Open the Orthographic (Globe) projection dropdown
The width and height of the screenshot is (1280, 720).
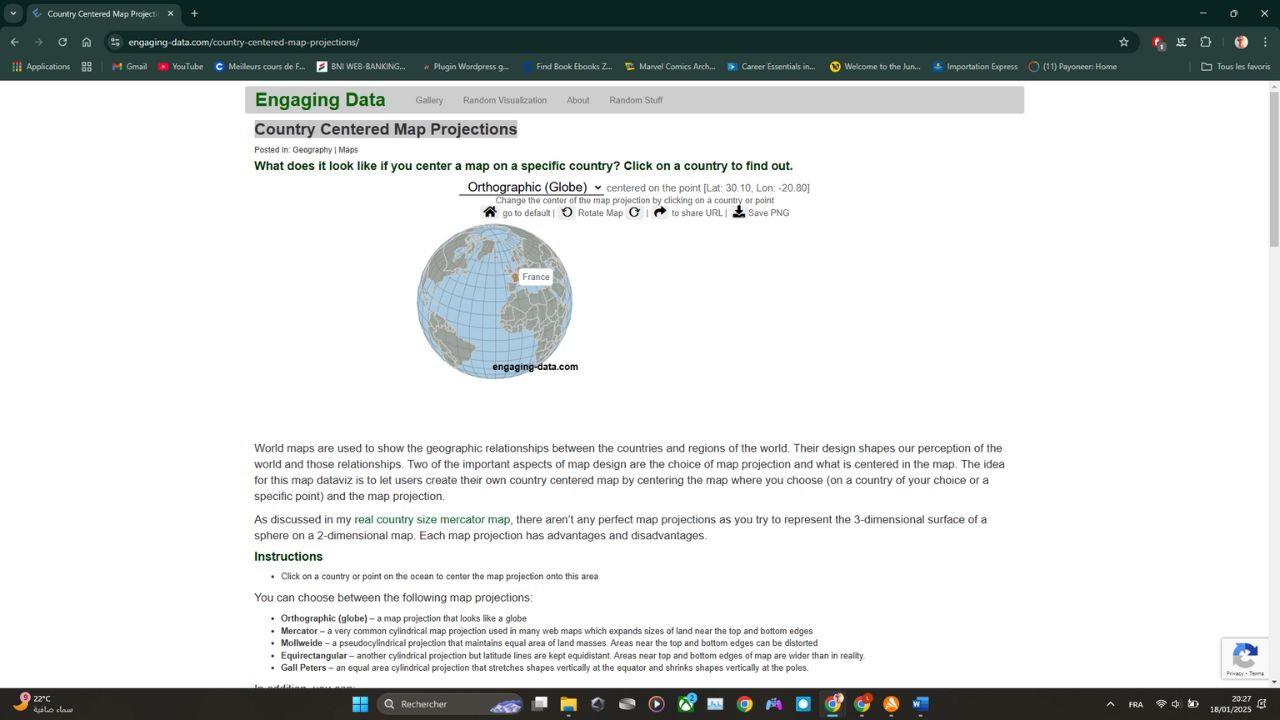(532, 187)
